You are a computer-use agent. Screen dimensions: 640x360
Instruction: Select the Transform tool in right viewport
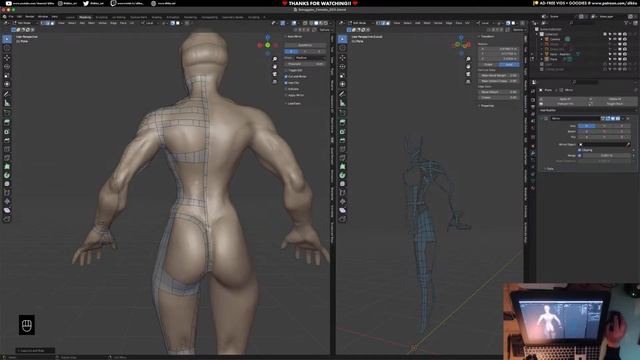pos(342,84)
